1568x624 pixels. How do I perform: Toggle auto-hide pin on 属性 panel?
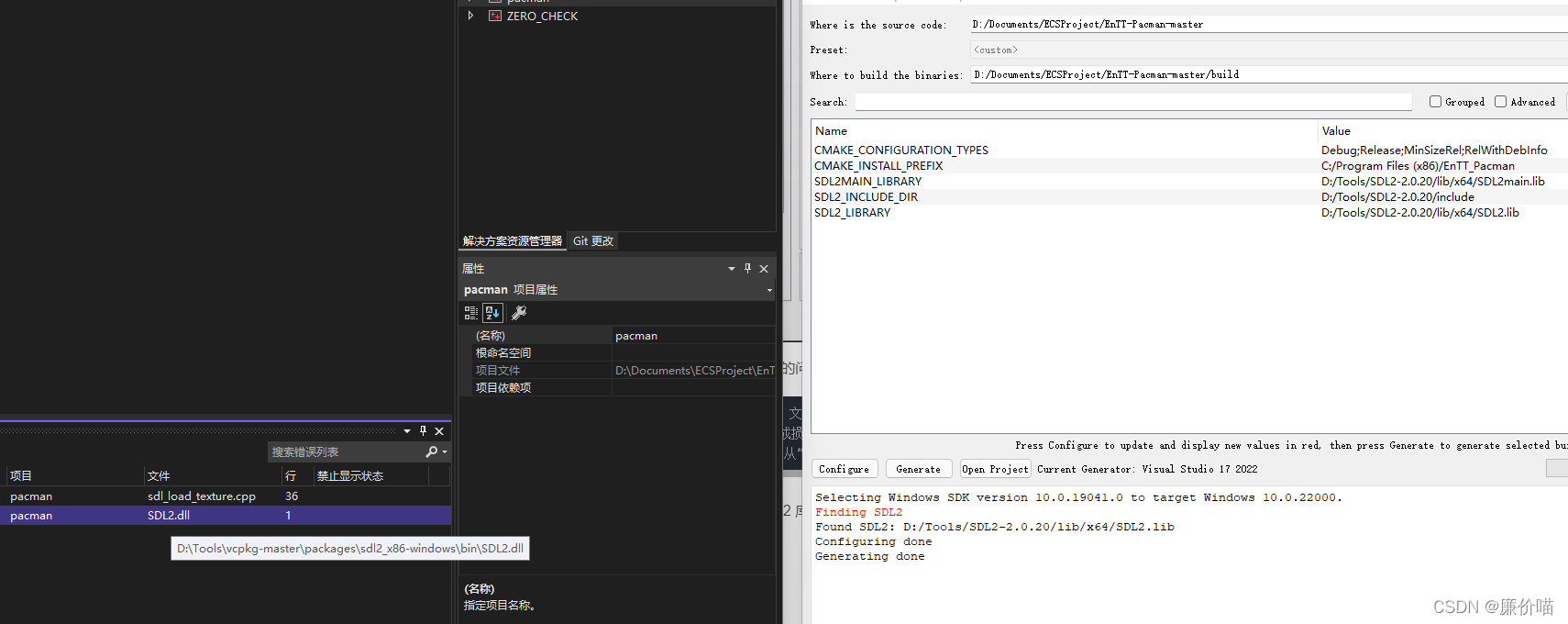tap(747, 269)
